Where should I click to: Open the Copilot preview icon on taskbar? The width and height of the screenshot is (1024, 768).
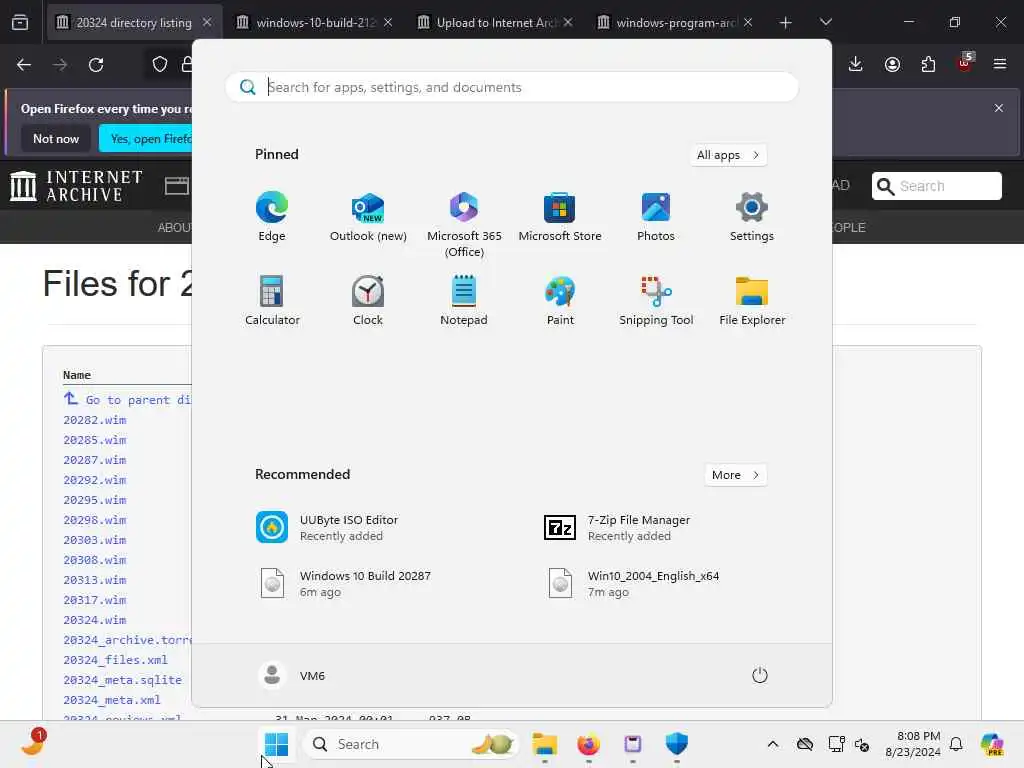coord(992,744)
